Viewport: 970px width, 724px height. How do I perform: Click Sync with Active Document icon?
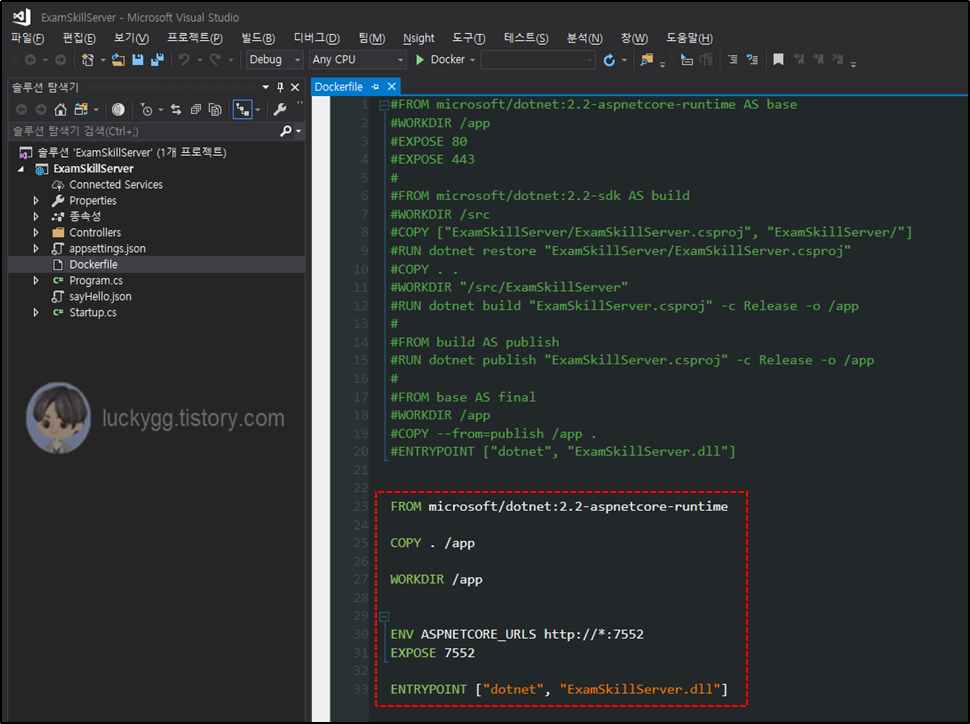tap(176, 110)
